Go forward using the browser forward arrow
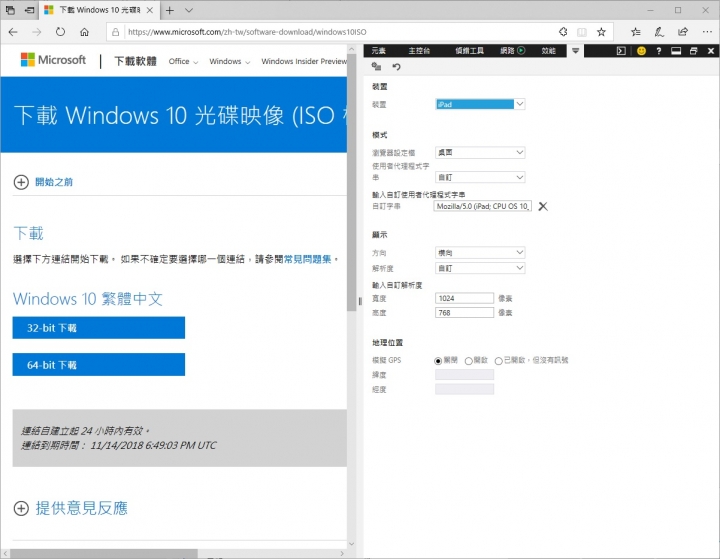The width and height of the screenshot is (720, 559). click(x=37, y=32)
